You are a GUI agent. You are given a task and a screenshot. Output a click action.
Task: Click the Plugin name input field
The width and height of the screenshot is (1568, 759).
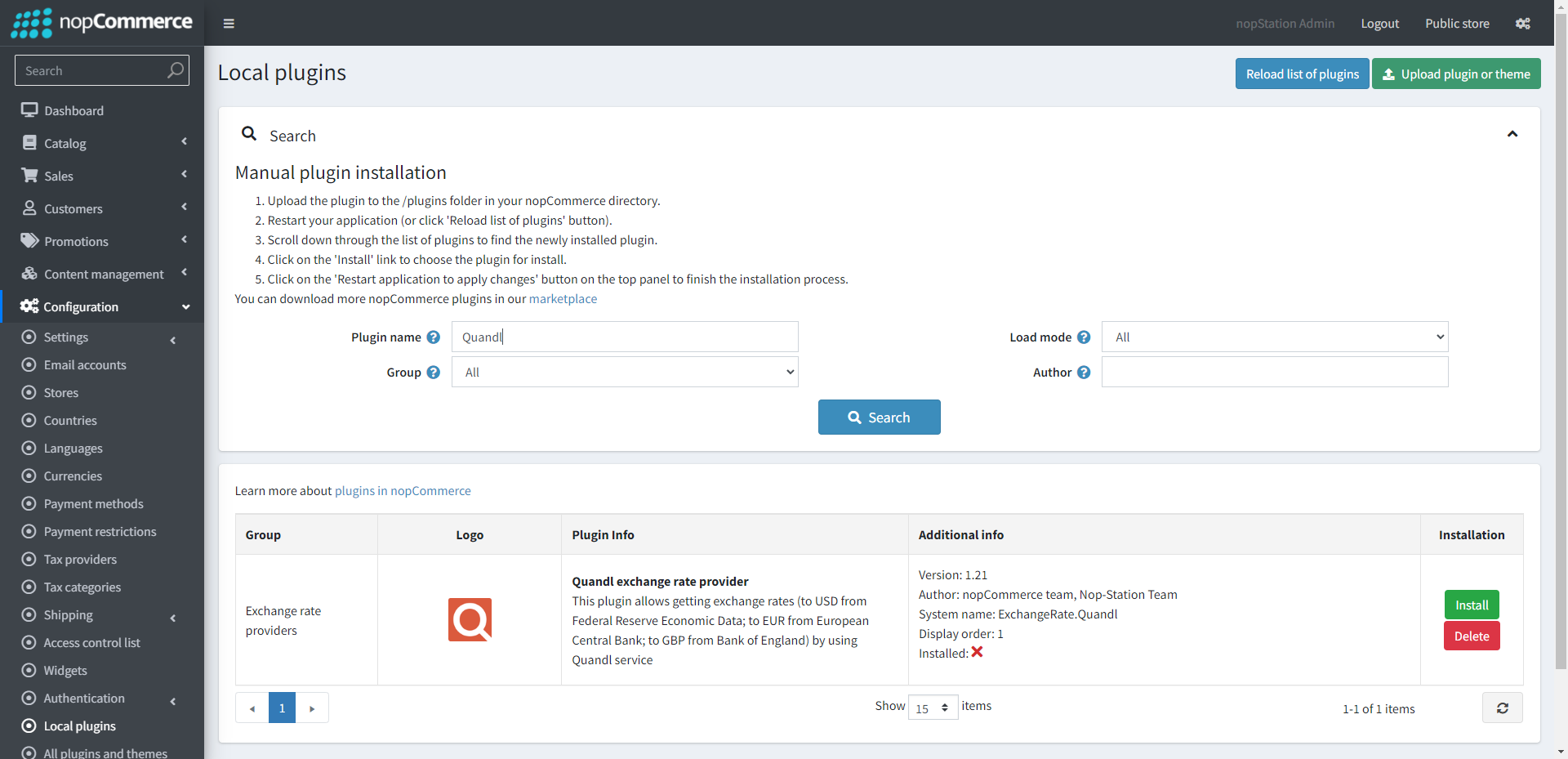click(625, 337)
